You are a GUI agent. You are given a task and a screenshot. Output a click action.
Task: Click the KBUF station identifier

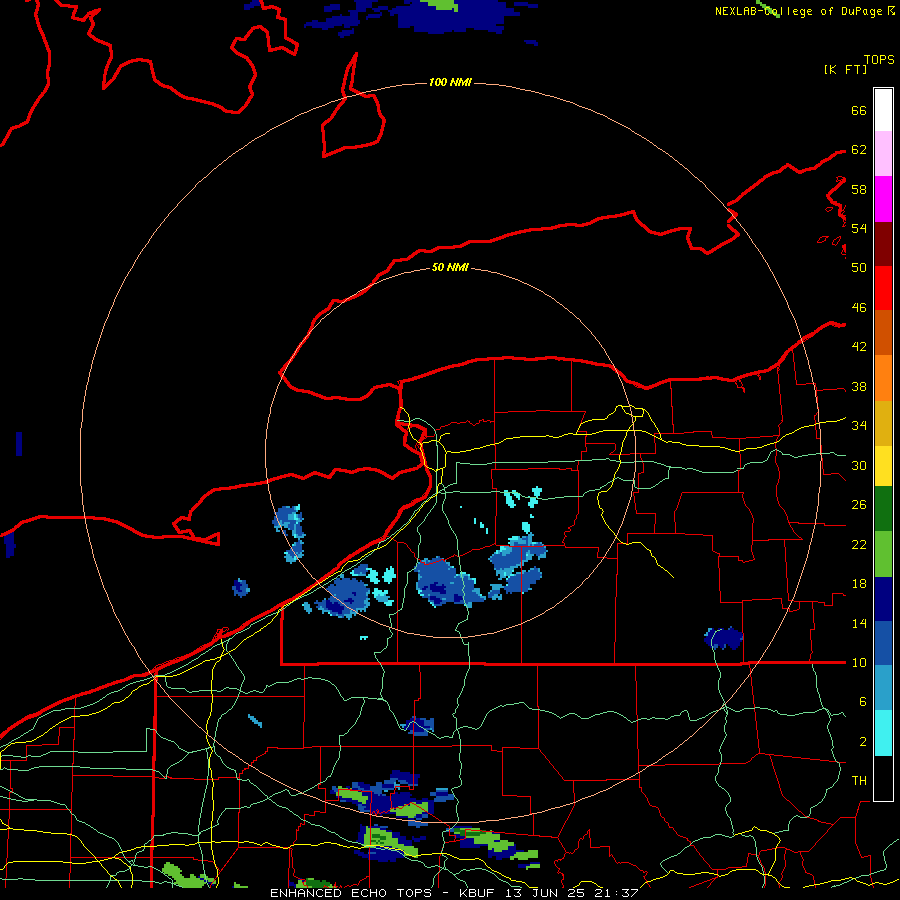tap(479, 893)
